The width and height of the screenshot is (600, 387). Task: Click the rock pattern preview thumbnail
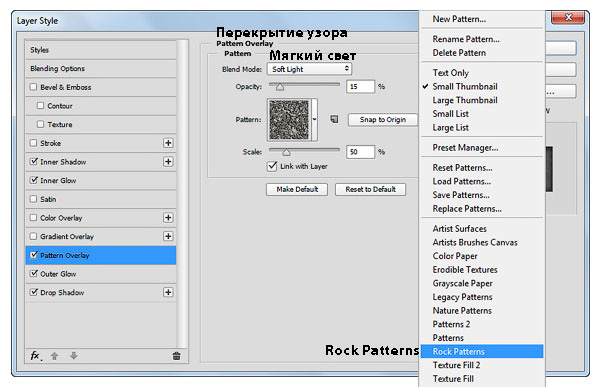coord(289,119)
